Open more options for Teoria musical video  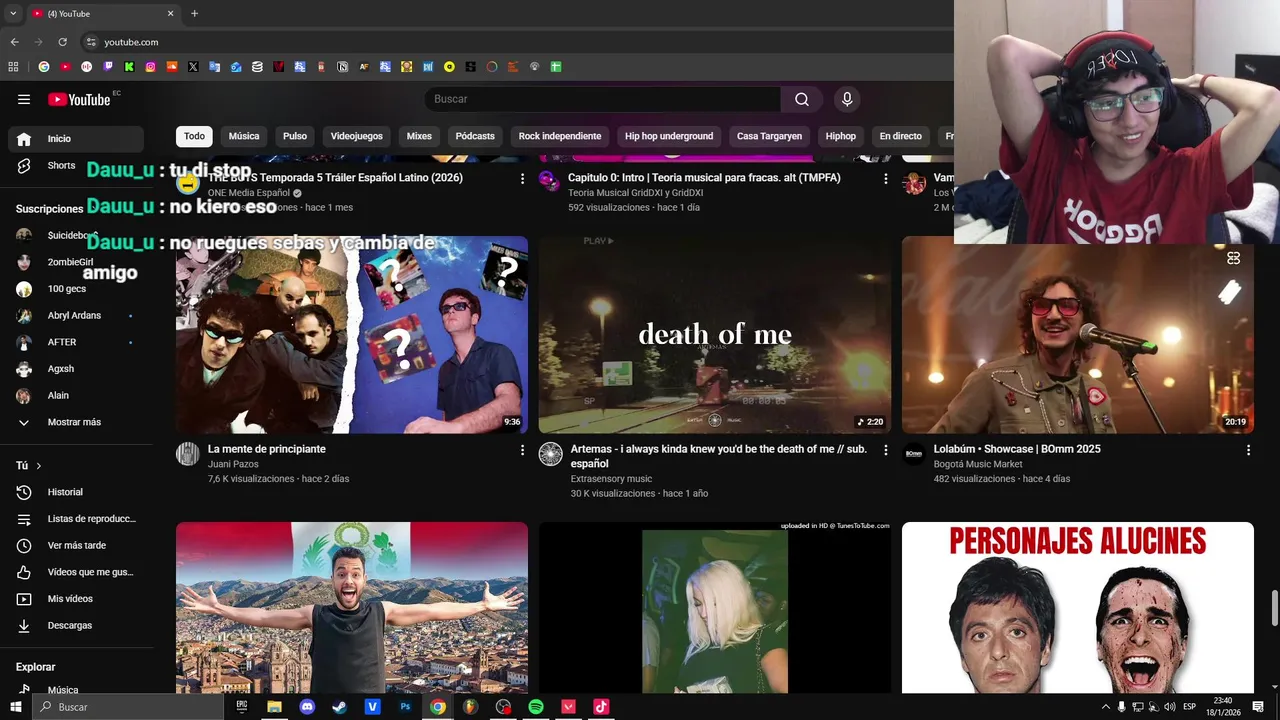[885, 178]
